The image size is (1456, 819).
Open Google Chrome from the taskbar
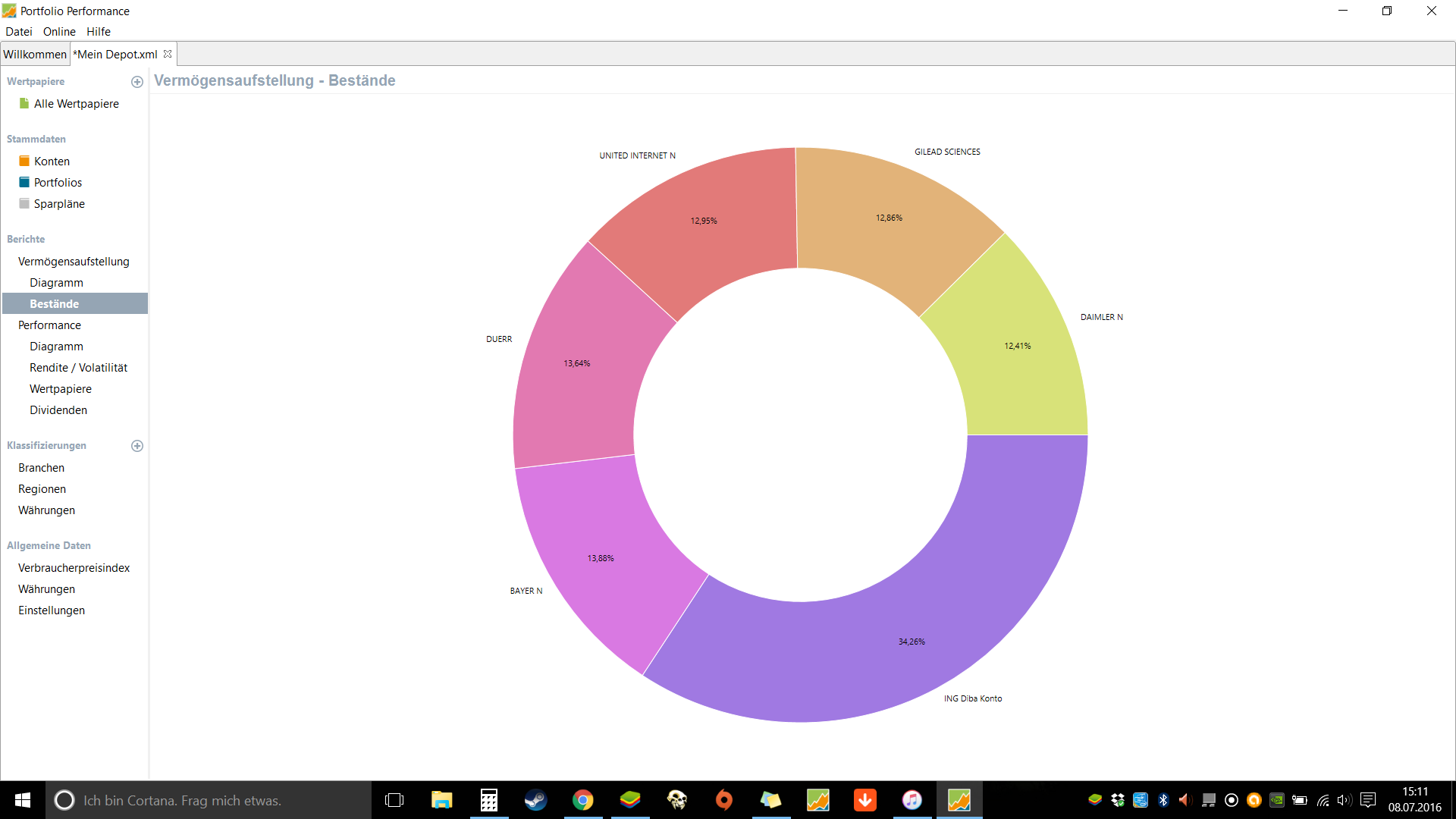point(583,800)
